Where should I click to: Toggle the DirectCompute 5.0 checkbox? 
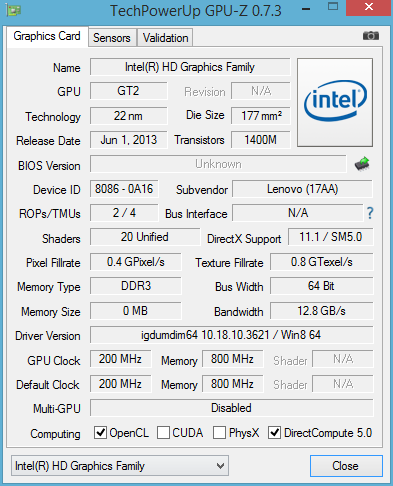tap(275, 433)
